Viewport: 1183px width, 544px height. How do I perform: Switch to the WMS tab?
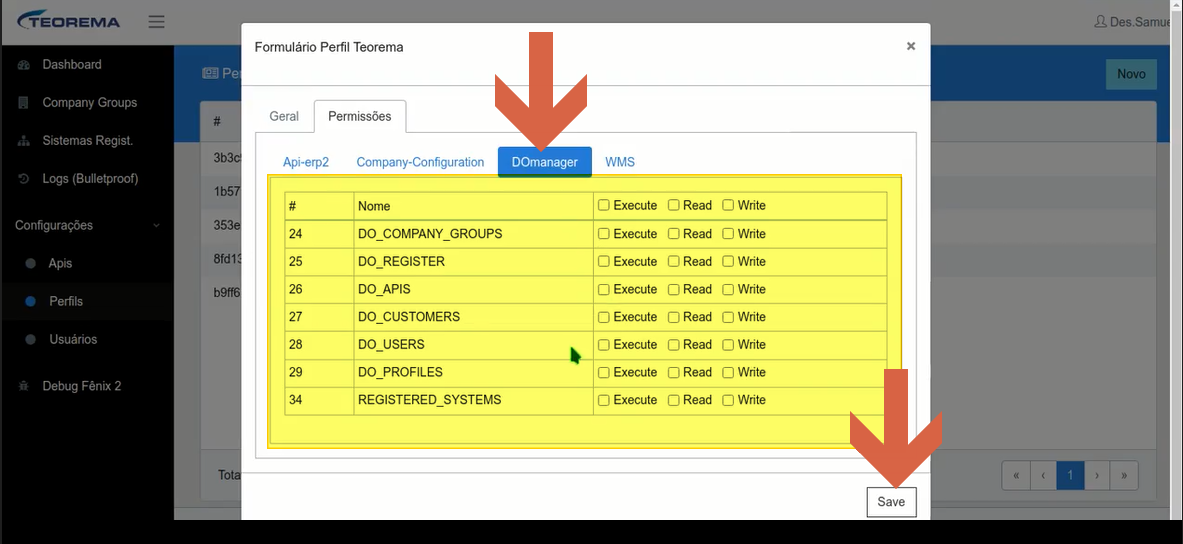click(x=619, y=161)
